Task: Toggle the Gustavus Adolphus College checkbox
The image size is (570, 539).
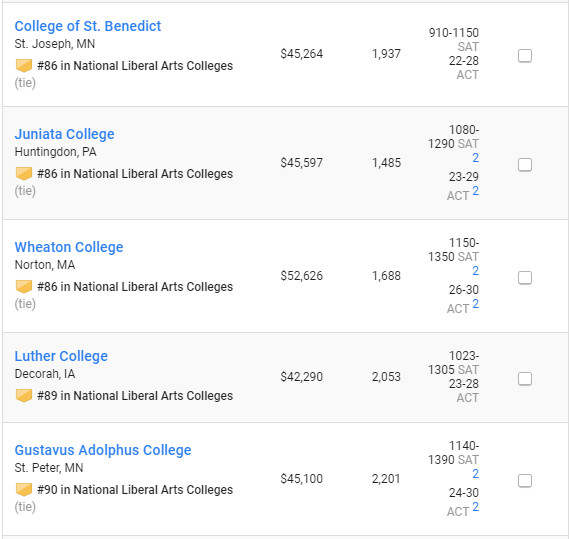Action: [525, 480]
